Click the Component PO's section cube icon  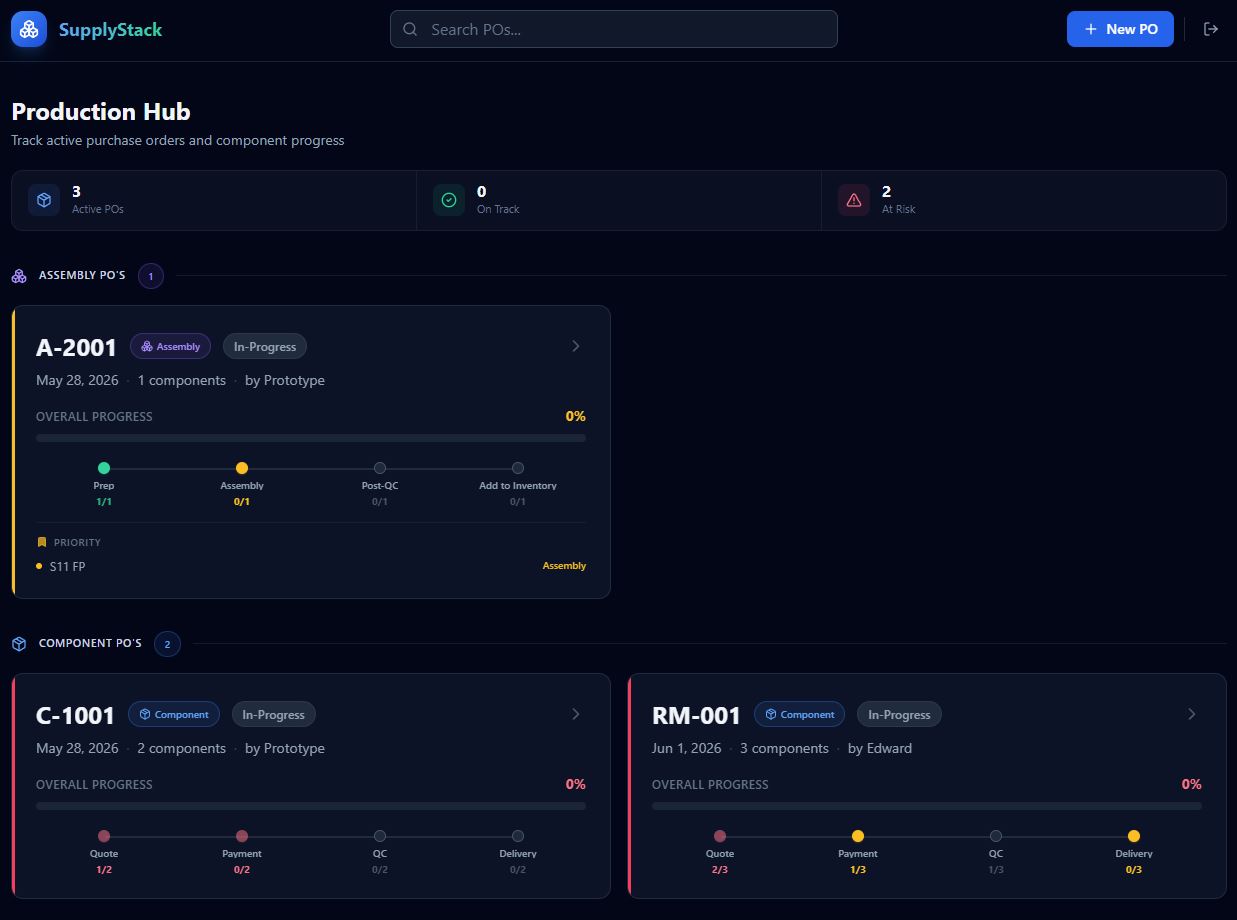19,644
